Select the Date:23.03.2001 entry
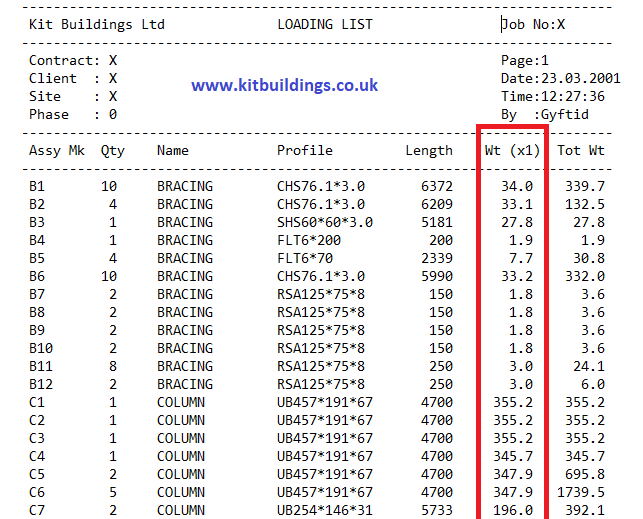 pos(561,78)
